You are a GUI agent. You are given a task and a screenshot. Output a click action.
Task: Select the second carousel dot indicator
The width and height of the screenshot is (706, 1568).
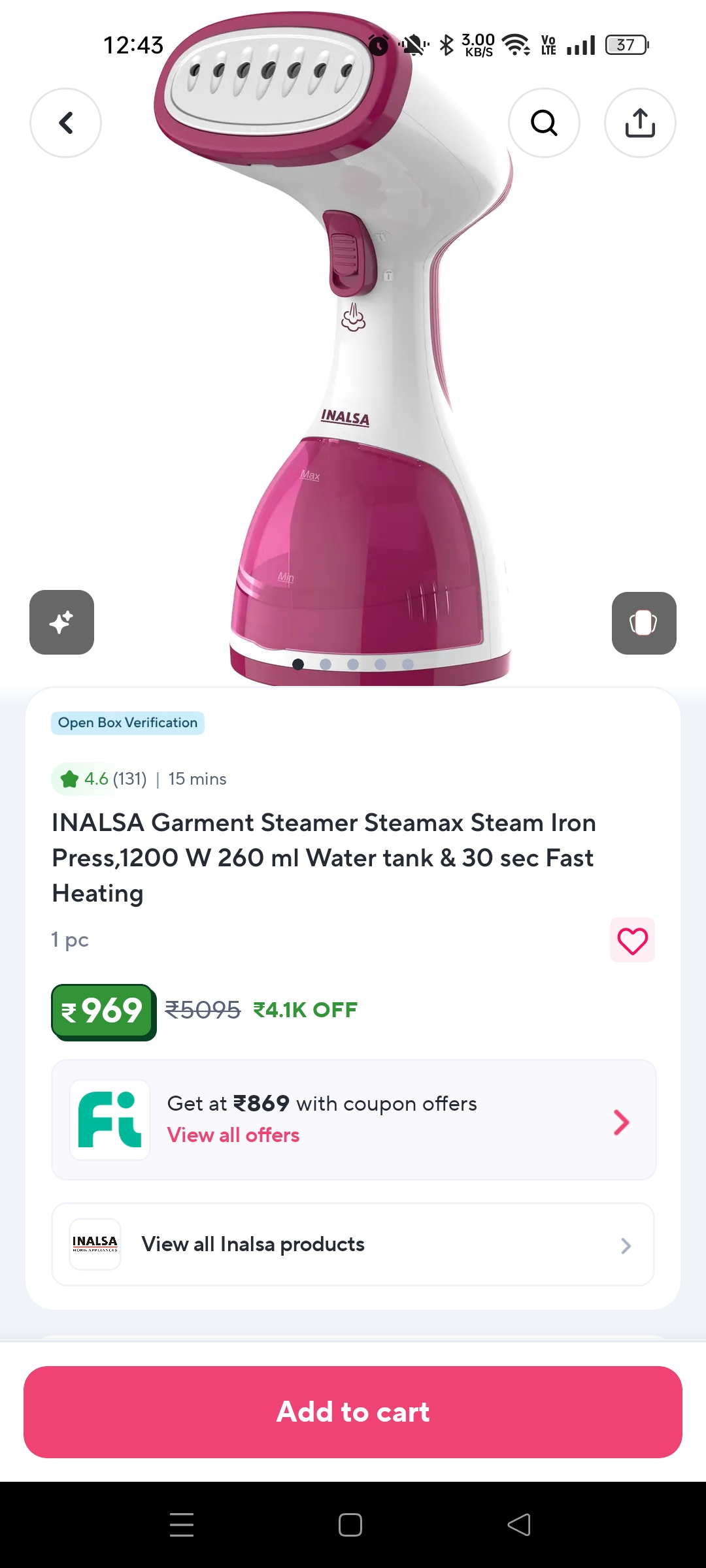point(326,663)
